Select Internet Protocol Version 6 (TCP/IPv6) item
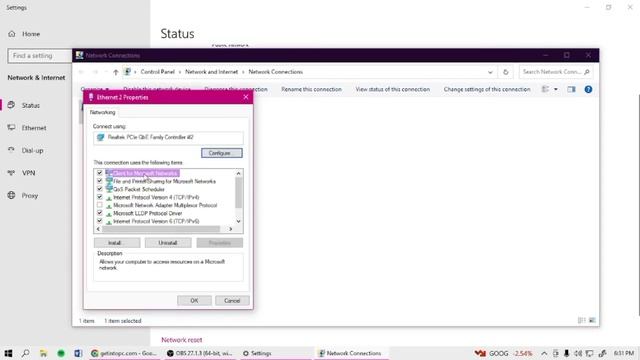 tap(156, 221)
